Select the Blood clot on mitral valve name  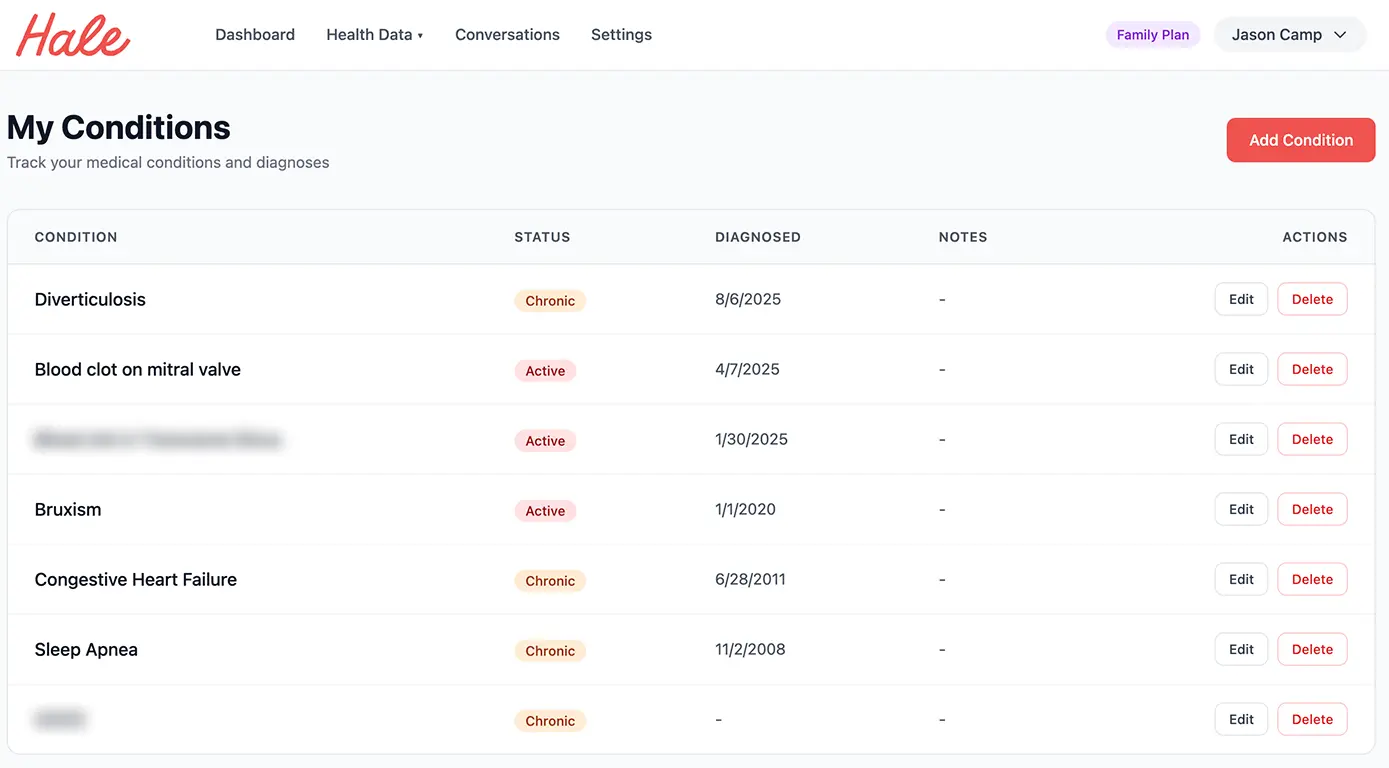pos(138,369)
